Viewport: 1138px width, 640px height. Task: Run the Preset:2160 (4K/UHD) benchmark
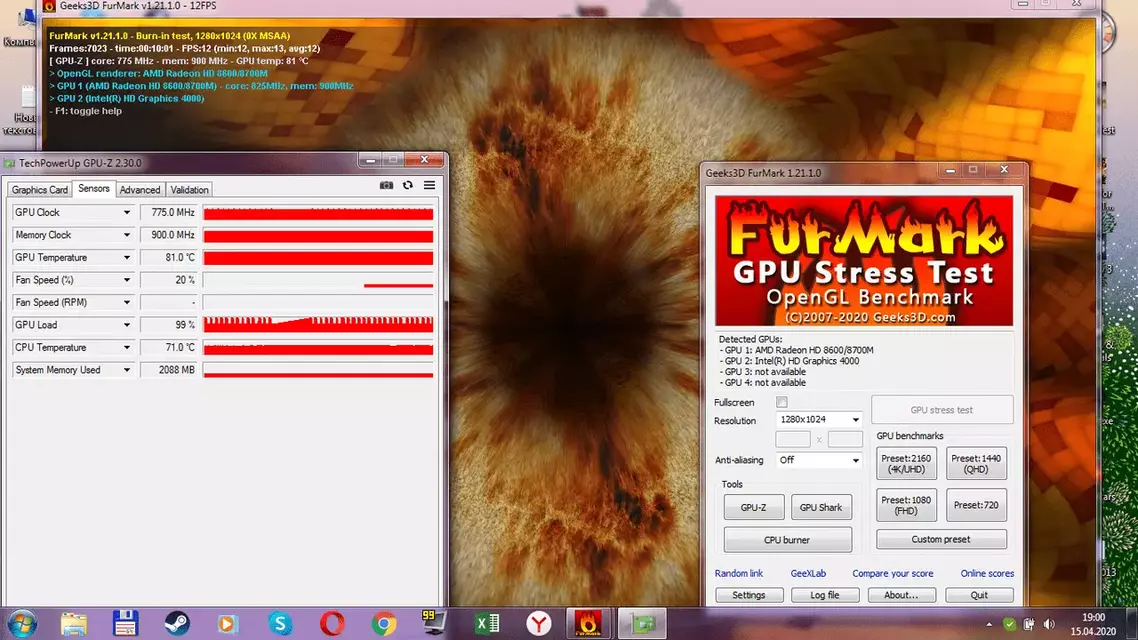[x=906, y=464]
